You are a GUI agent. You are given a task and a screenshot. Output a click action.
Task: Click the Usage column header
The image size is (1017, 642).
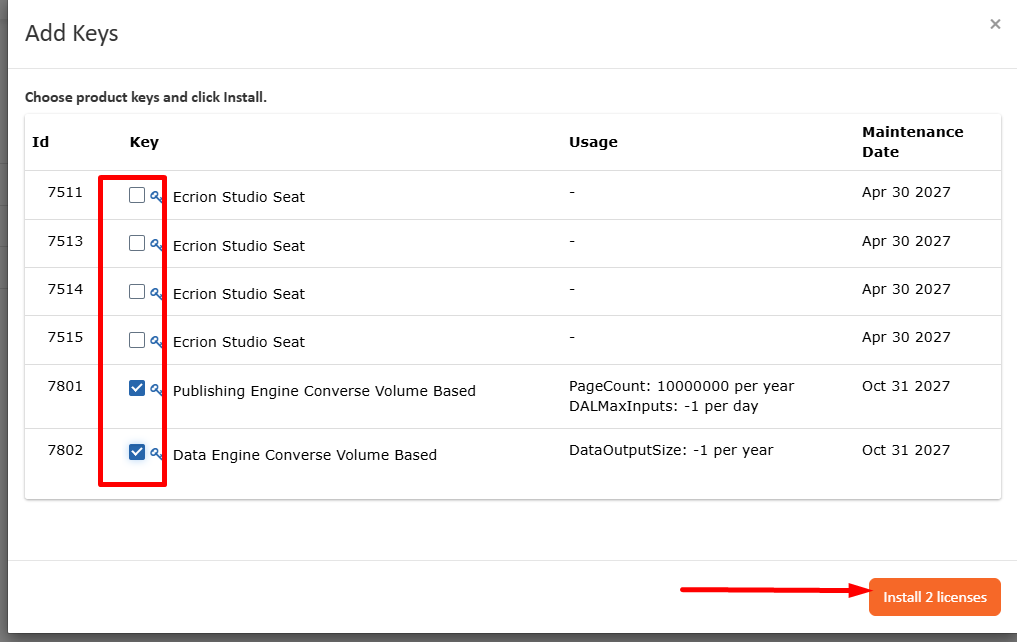point(593,142)
